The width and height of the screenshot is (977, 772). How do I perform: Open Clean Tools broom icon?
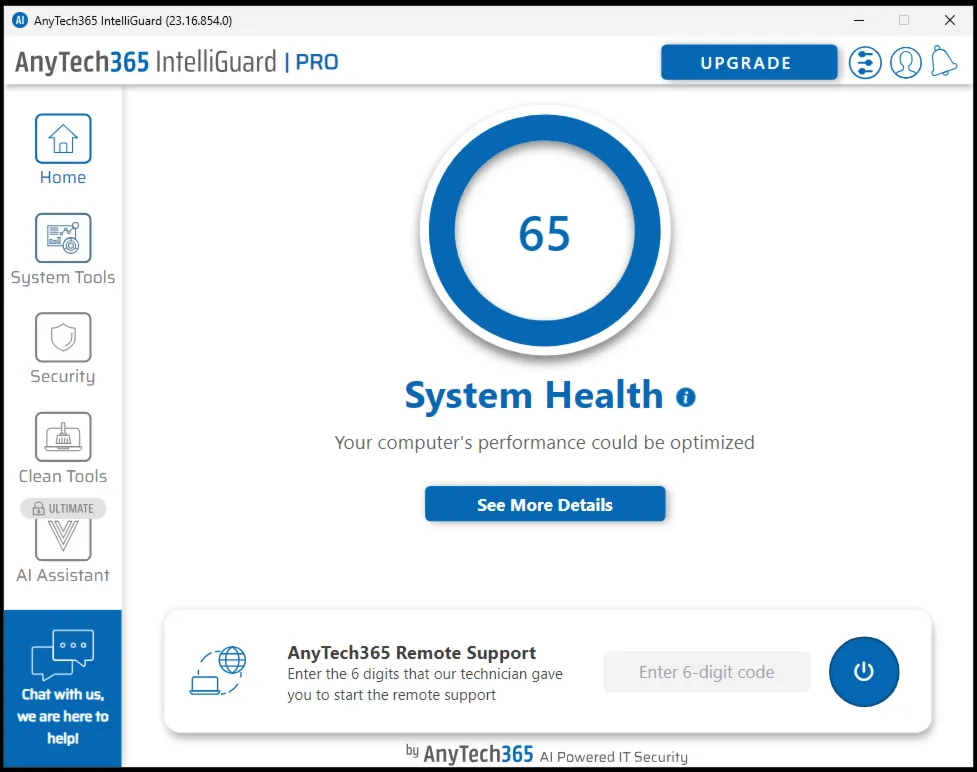point(63,437)
